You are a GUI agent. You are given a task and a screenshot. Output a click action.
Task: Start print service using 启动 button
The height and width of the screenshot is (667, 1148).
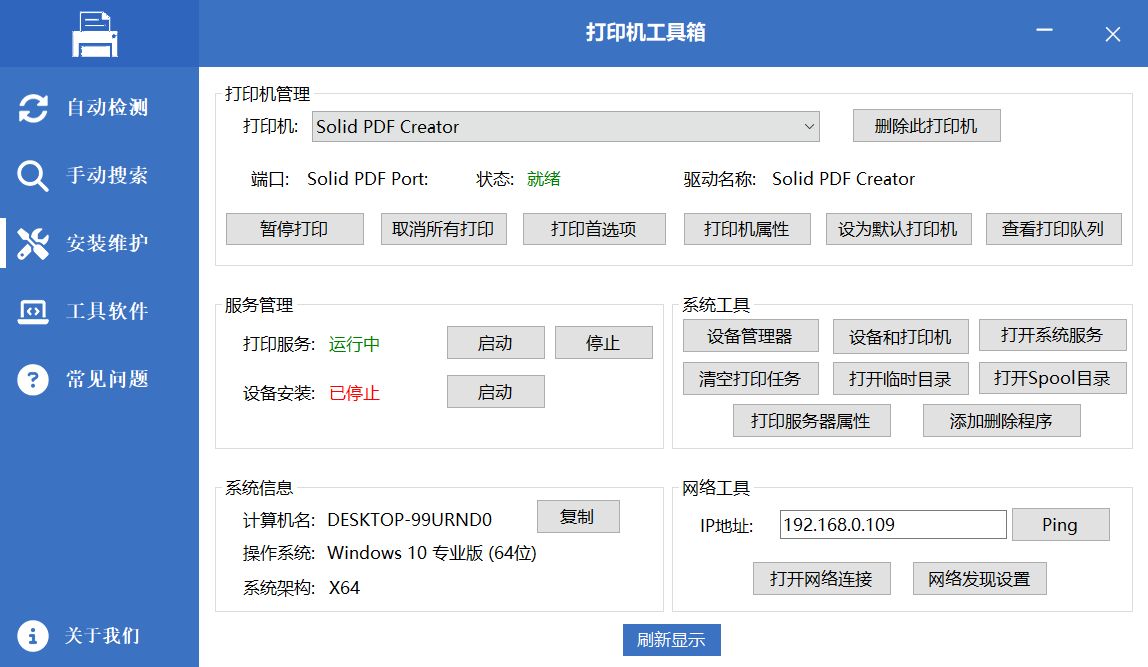click(x=495, y=342)
